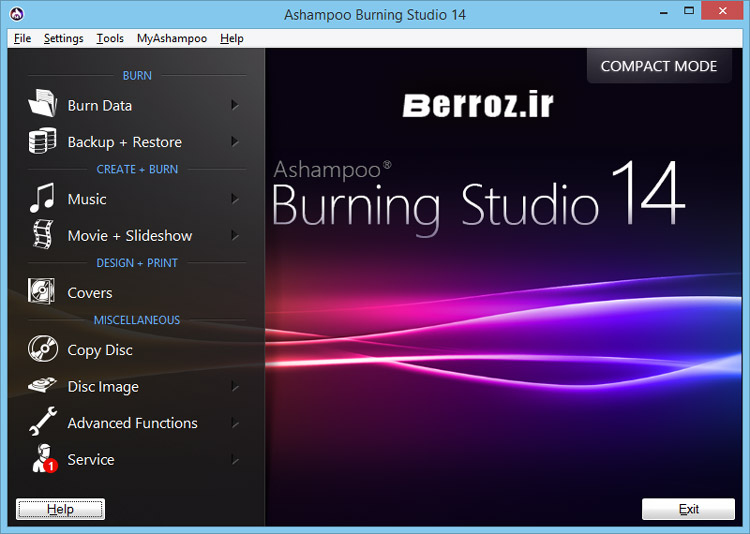Click the app icon in the title bar

(16, 14)
